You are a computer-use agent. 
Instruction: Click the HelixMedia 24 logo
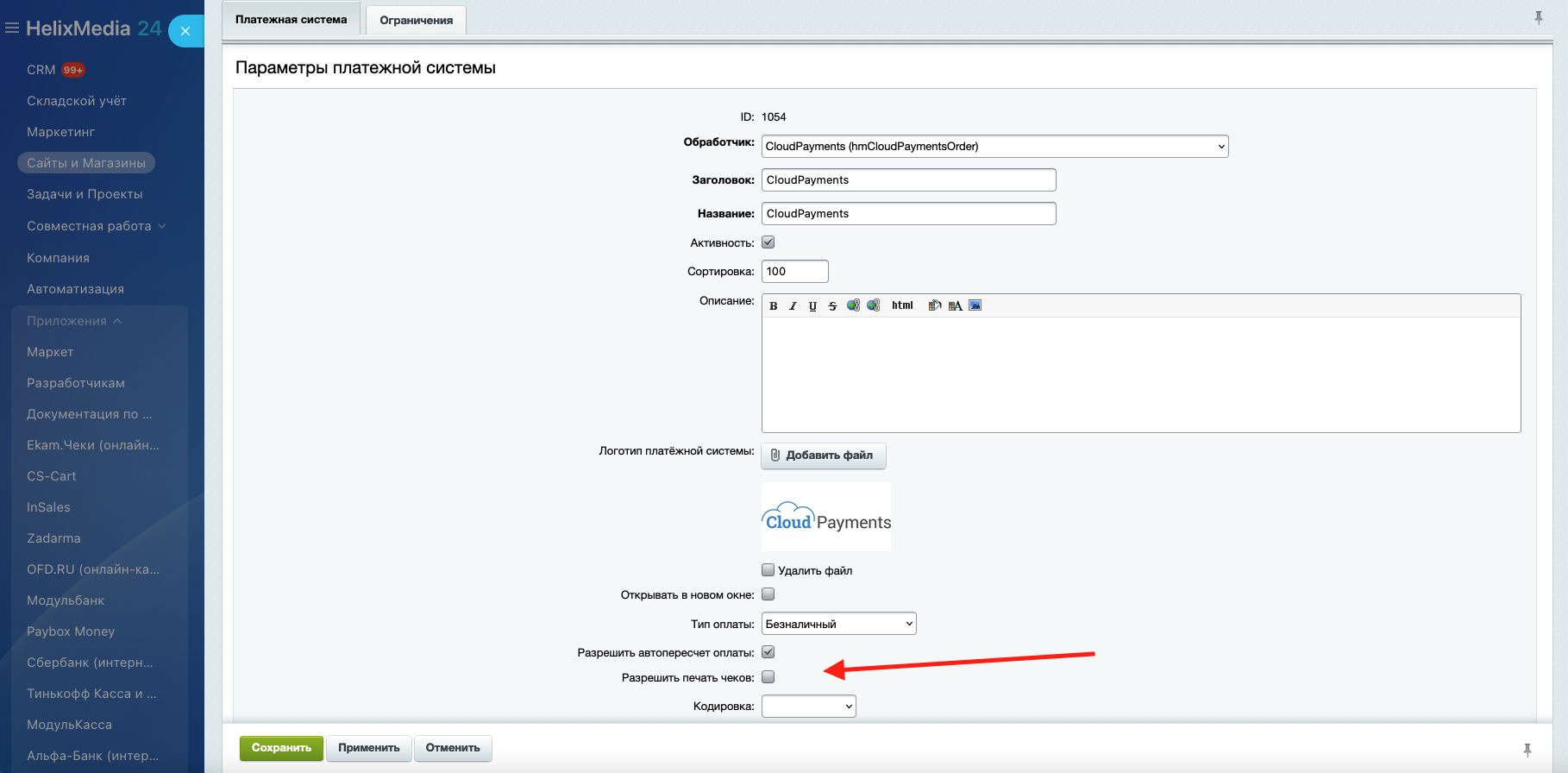(94, 28)
